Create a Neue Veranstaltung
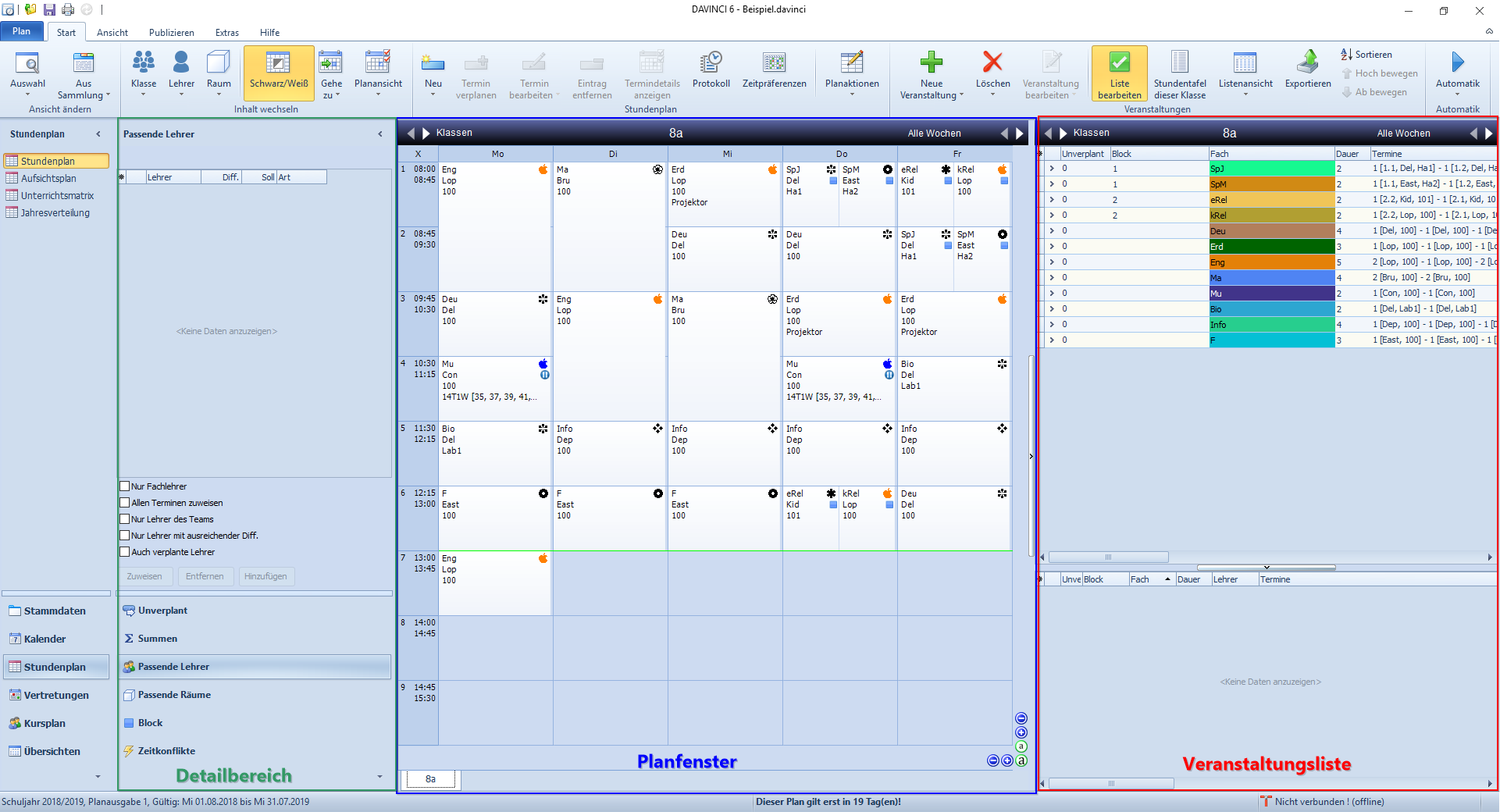The height and width of the screenshot is (812, 1500). pos(932,73)
